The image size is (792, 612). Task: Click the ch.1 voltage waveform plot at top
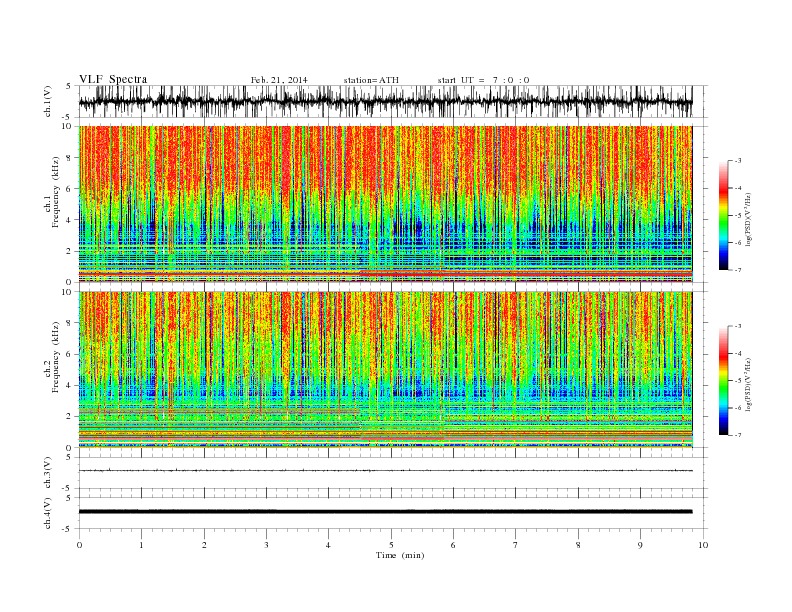pyautogui.click(x=386, y=101)
